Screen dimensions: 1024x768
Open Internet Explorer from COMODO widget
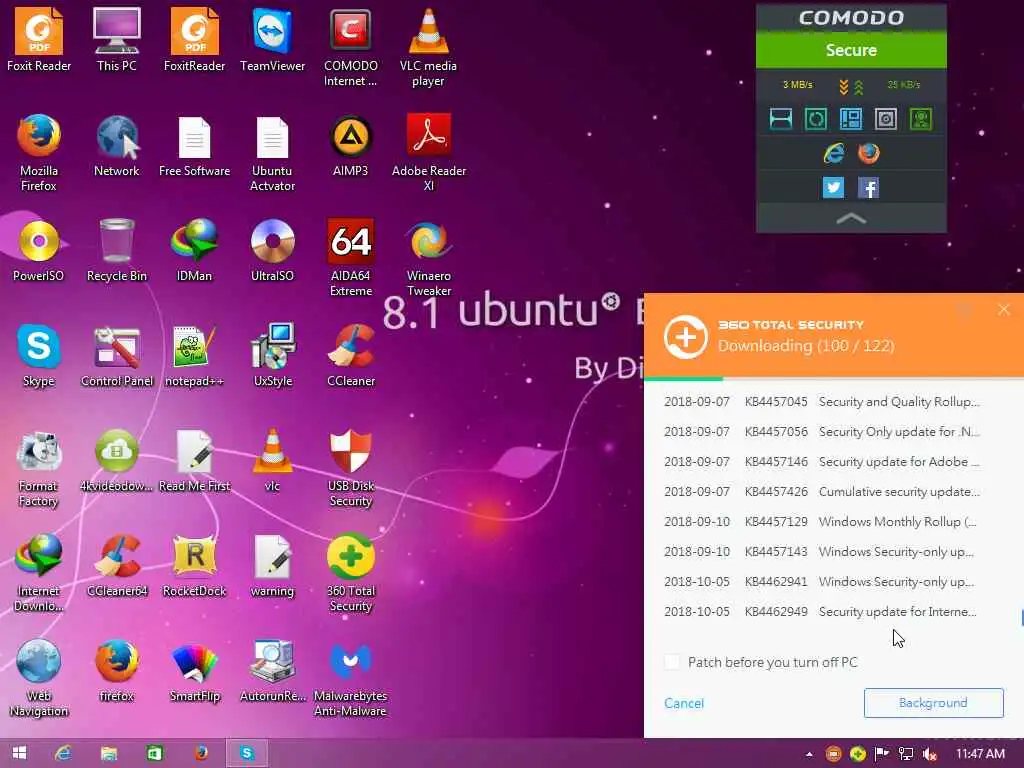click(833, 153)
